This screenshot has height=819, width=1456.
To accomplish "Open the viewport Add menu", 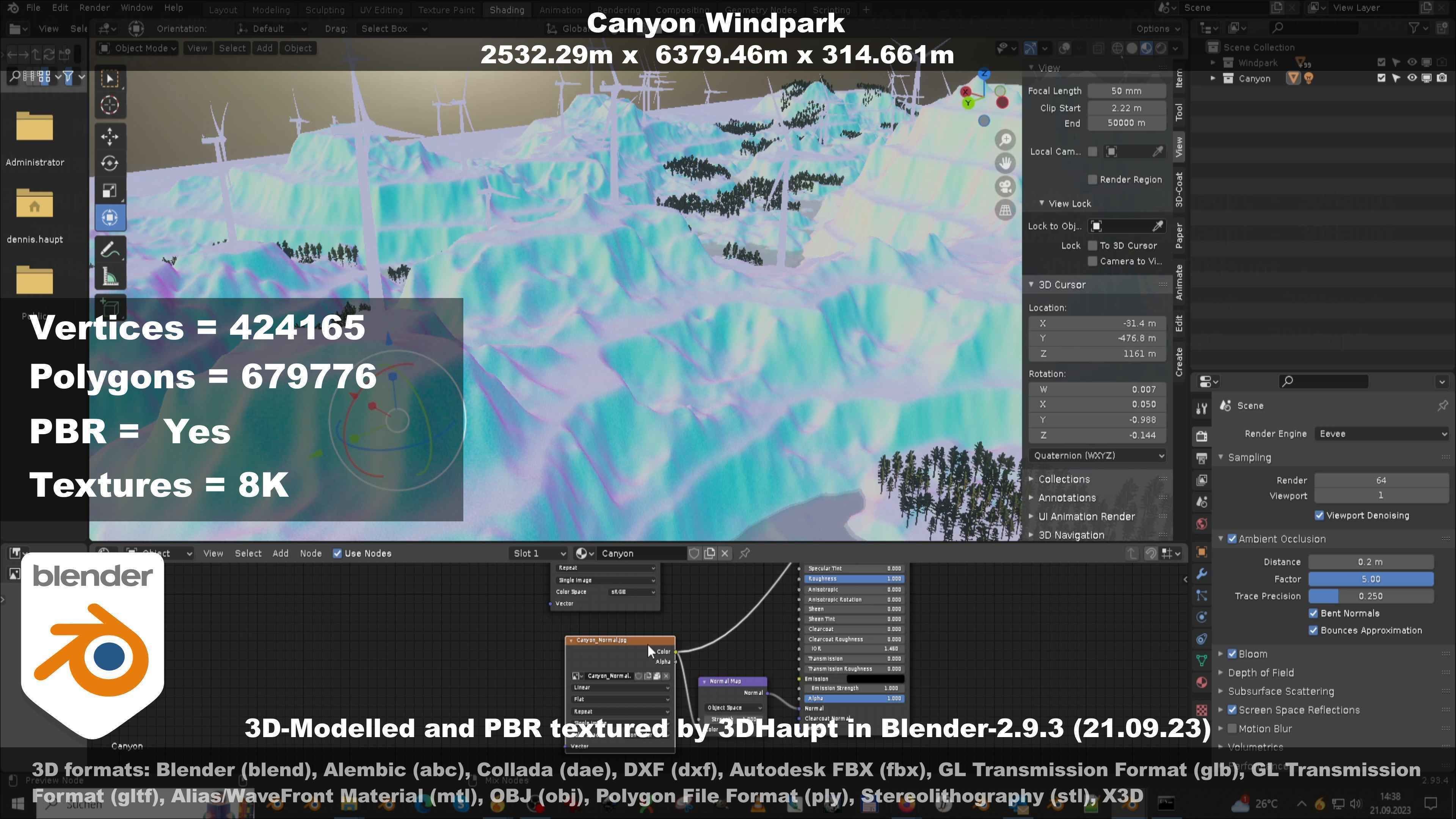I will coord(265,48).
